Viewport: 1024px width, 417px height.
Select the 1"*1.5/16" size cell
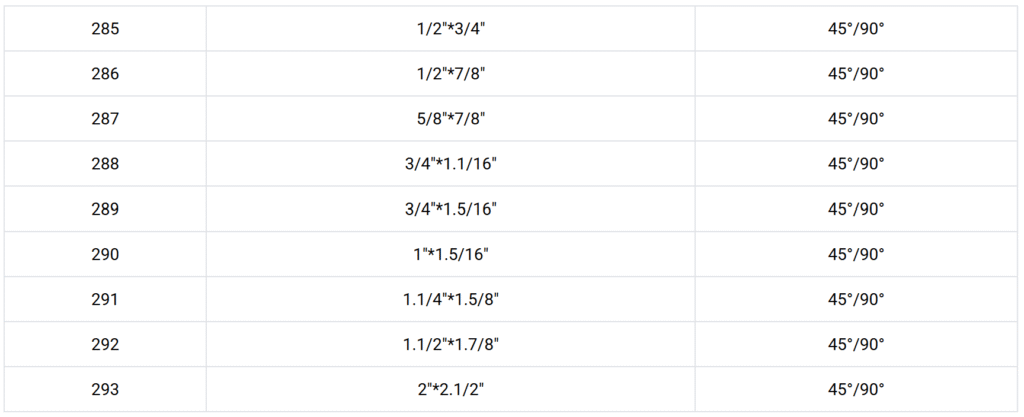(x=451, y=254)
